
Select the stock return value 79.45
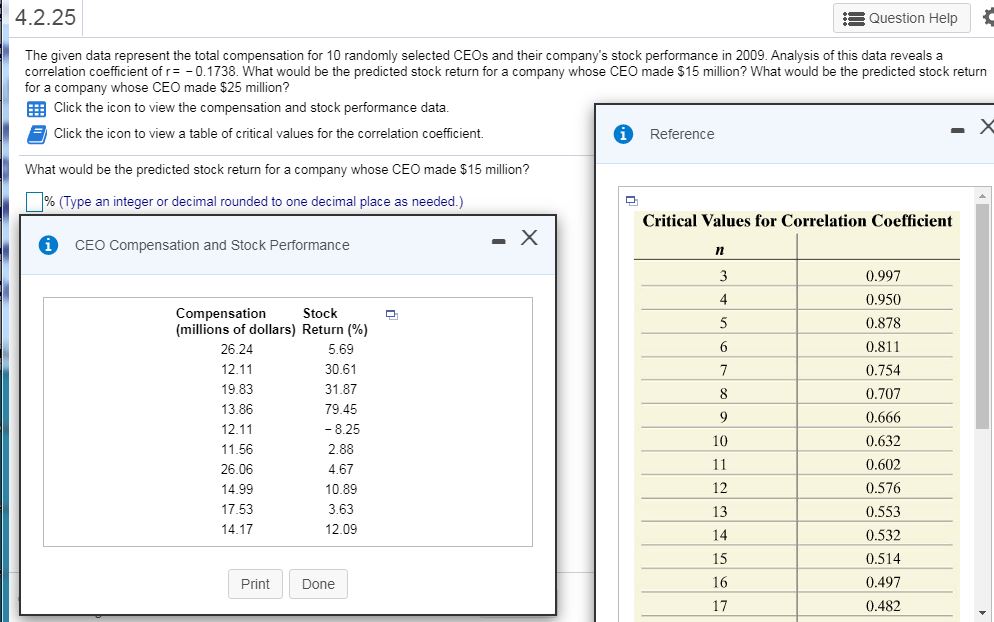(x=341, y=410)
